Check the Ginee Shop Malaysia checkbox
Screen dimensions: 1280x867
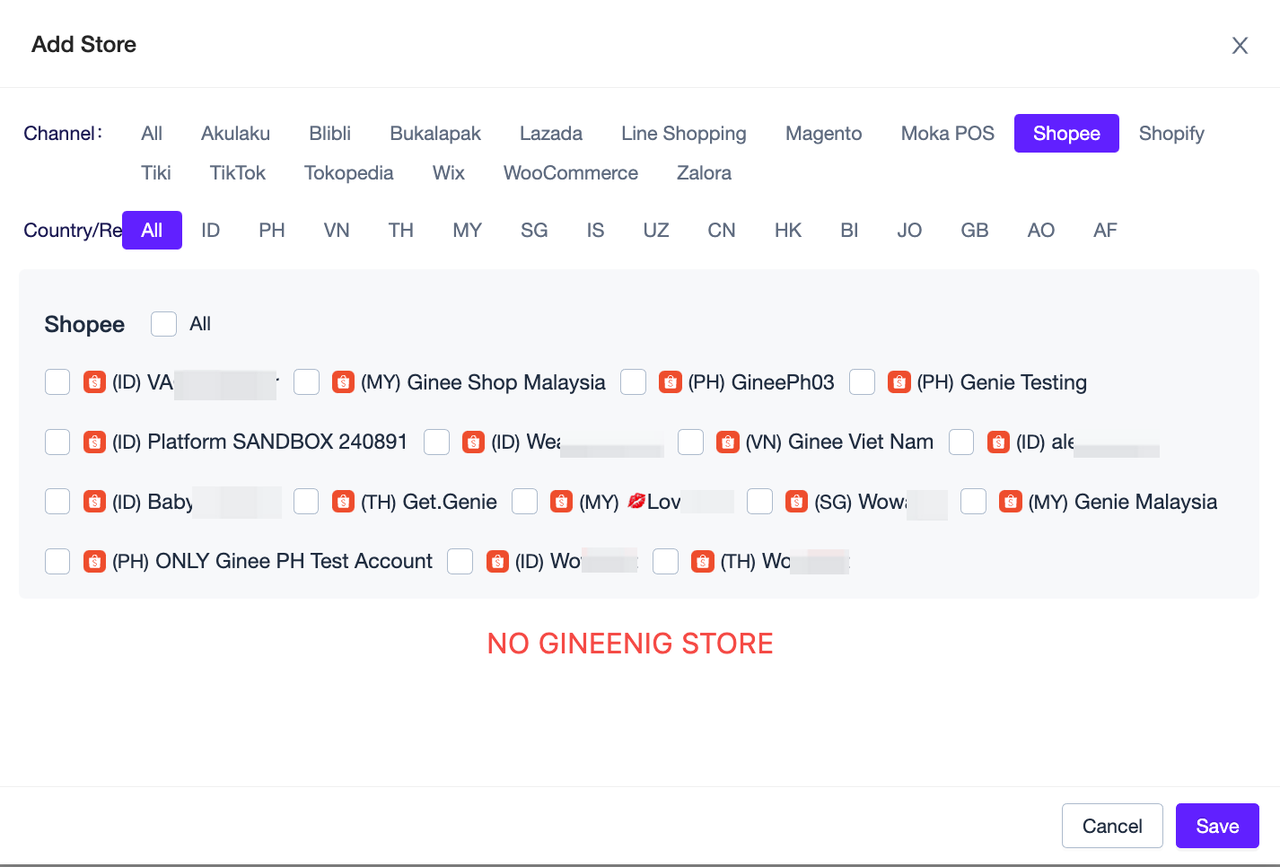tap(306, 382)
